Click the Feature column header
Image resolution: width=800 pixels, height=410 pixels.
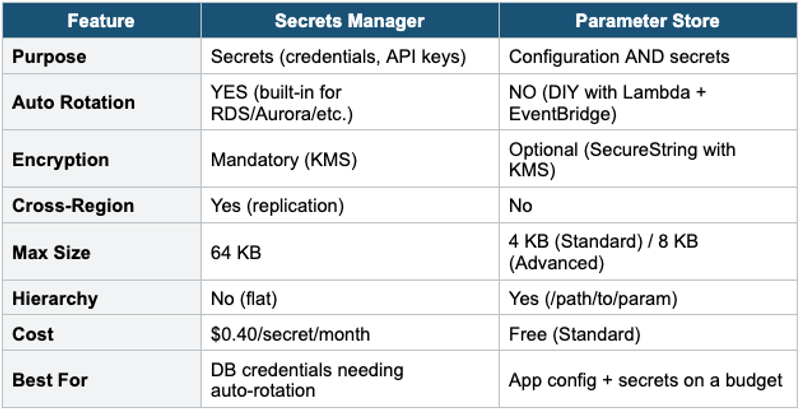(x=101, y=20)
